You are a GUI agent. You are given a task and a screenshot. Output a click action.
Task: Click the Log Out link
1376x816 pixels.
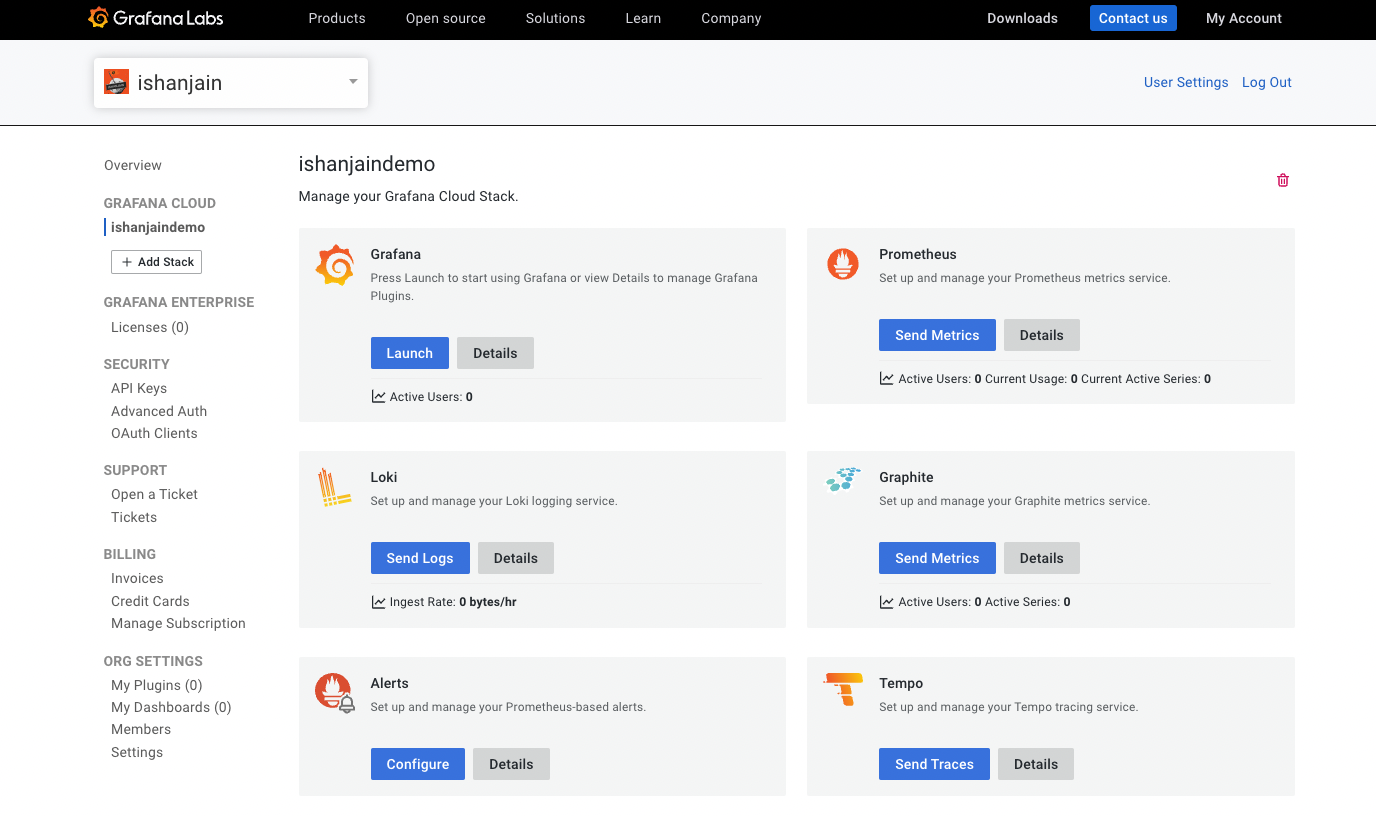tap(1266, 82)
